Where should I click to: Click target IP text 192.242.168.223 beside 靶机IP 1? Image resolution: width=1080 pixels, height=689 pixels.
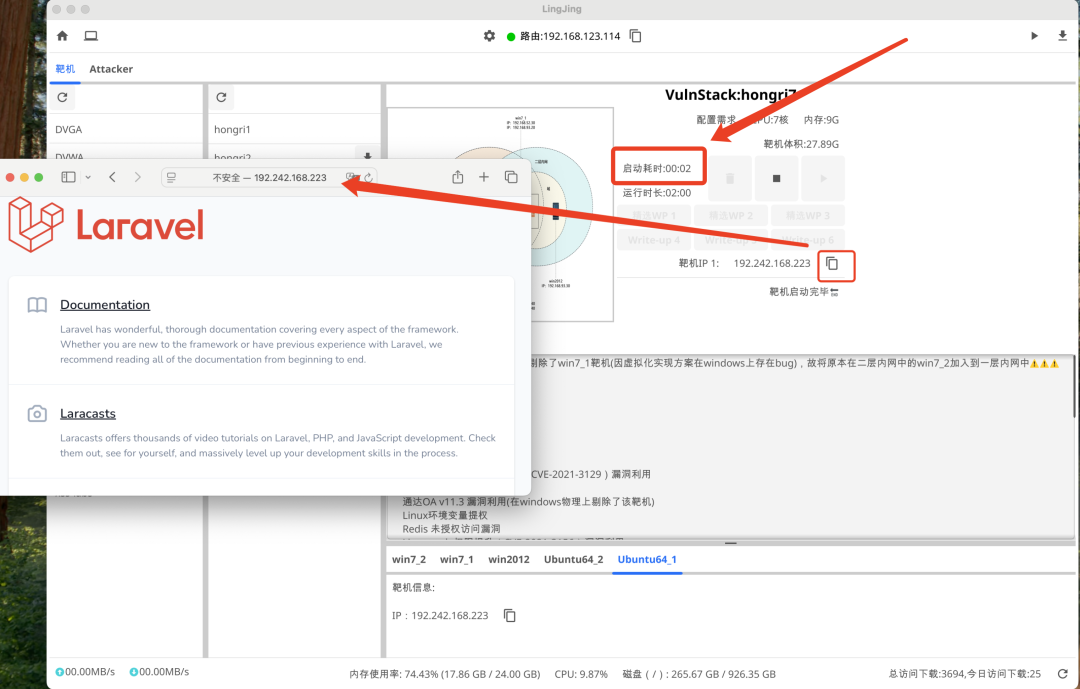pos(772,263)
